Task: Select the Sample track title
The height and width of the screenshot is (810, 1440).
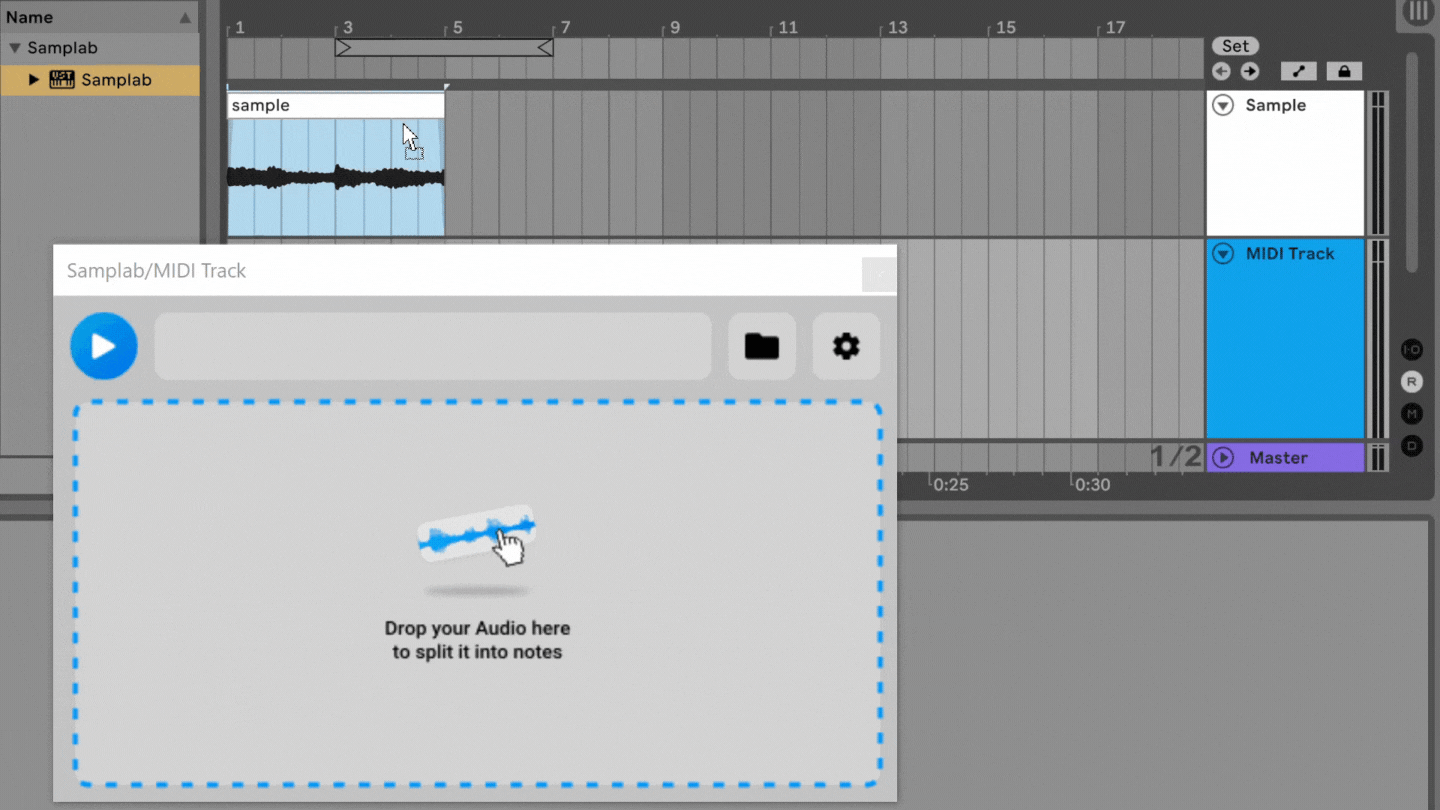Action: 1276,105
